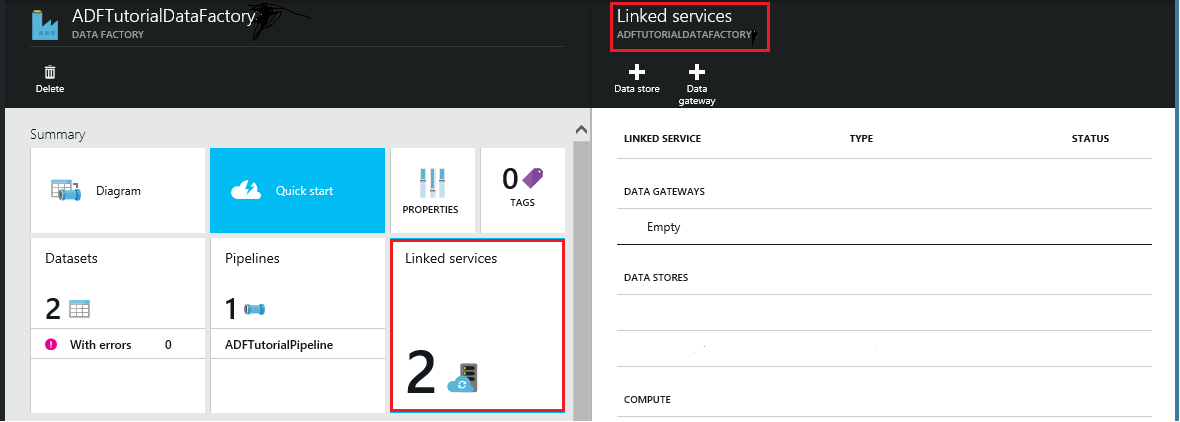Open the Tags tile
This screenshot has width=1180, height=422.
tap(522, 190)
